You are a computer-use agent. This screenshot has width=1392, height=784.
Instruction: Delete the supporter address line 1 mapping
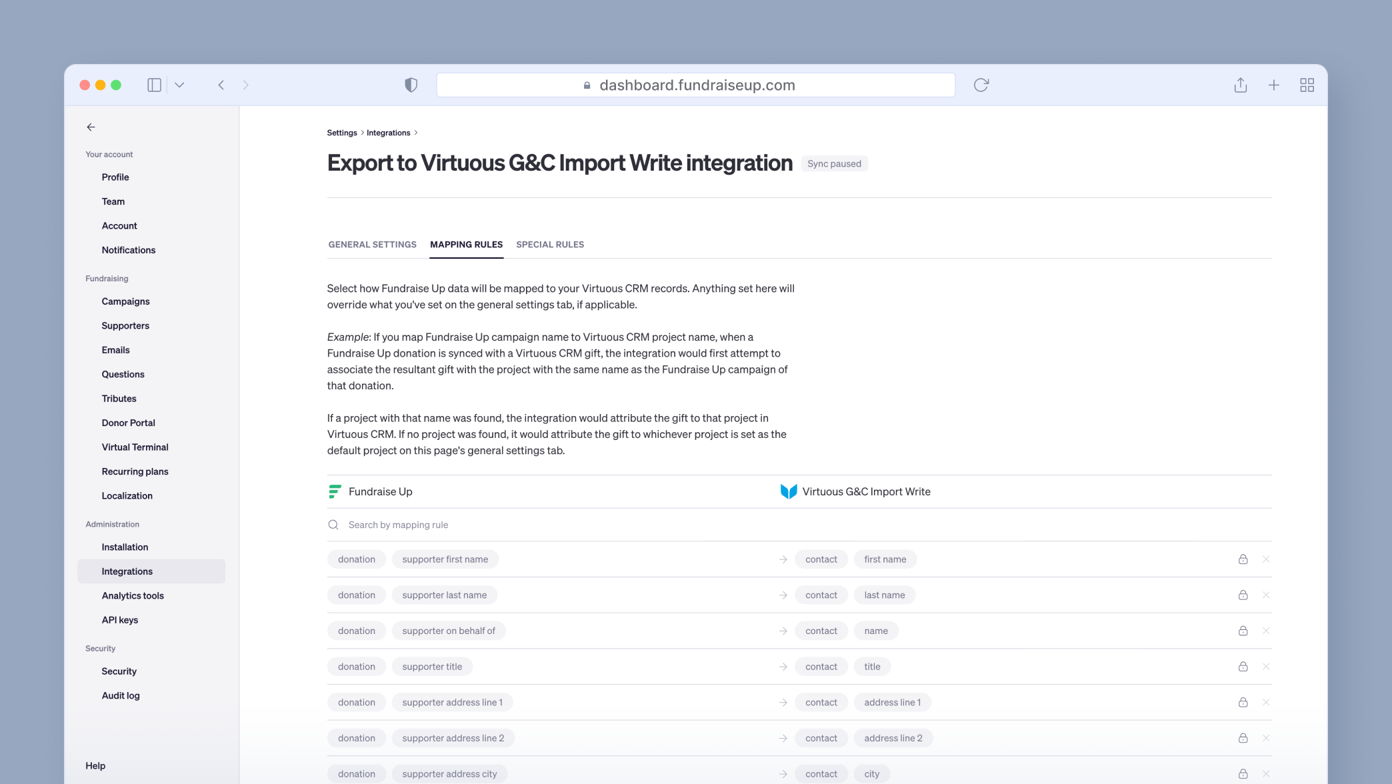point(1266,703)
